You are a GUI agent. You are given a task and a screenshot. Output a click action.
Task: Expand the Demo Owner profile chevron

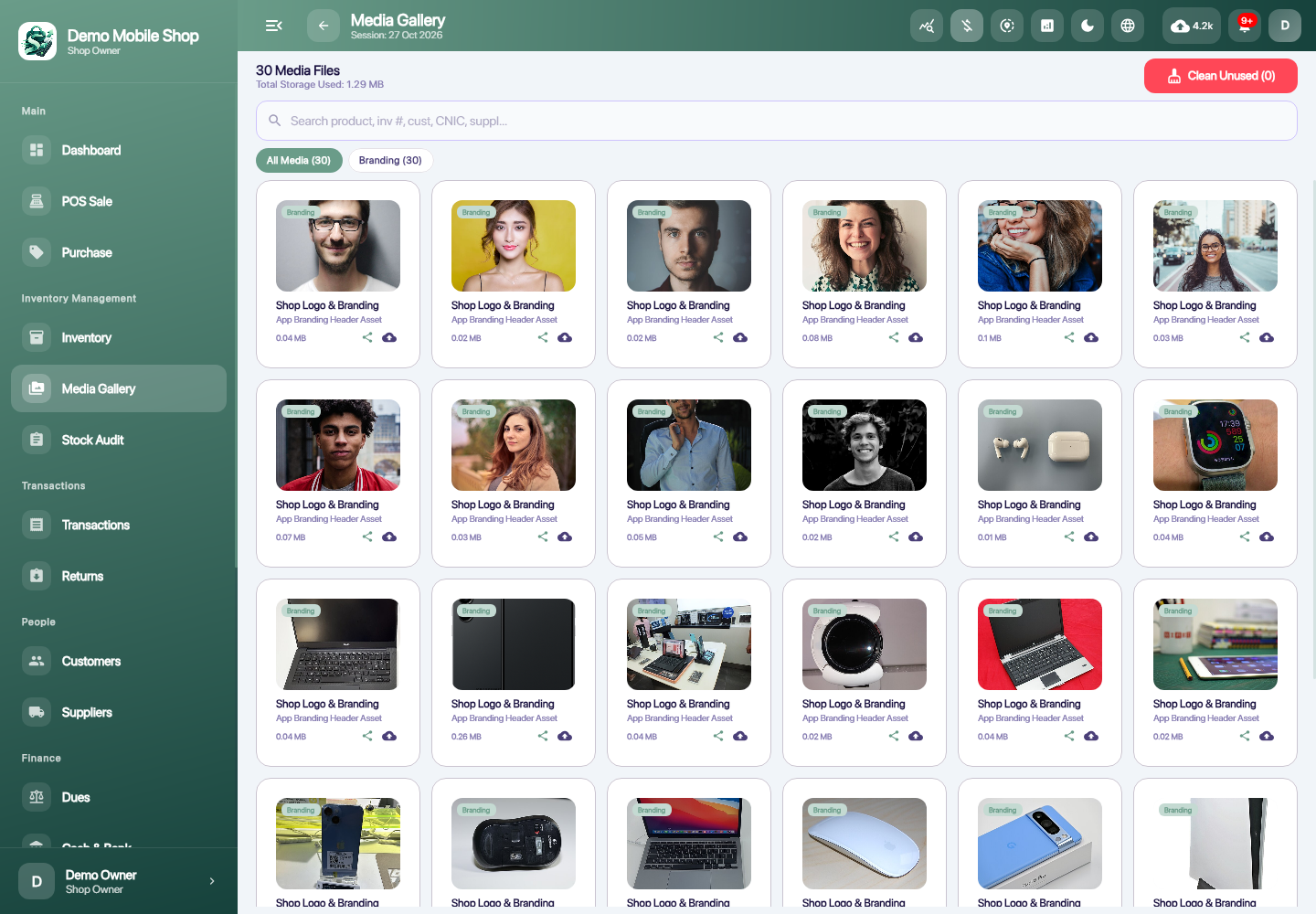[212, 881]
